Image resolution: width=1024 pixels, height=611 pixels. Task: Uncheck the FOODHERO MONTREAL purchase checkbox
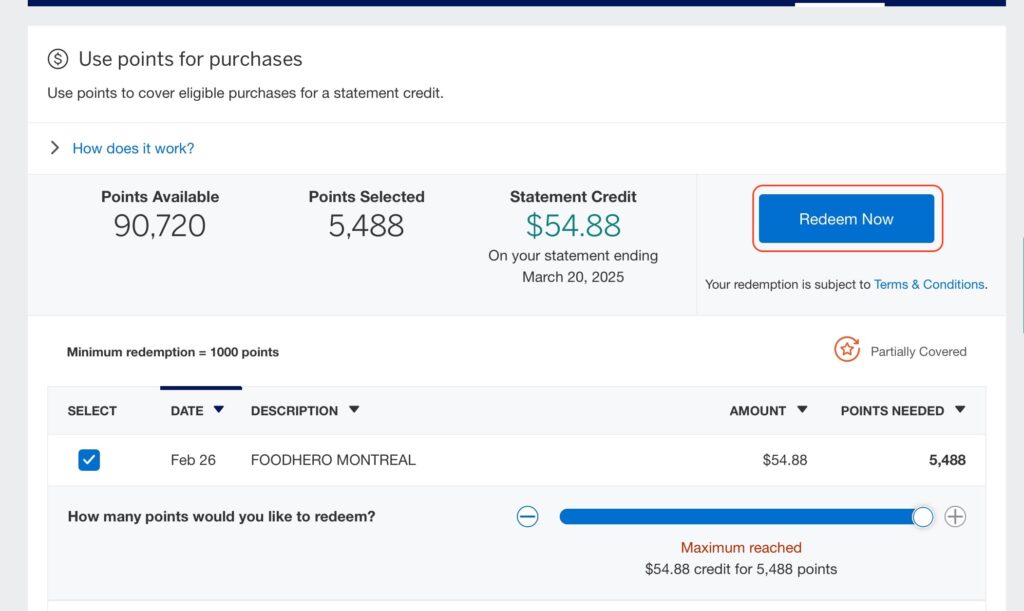click(89, 460)
